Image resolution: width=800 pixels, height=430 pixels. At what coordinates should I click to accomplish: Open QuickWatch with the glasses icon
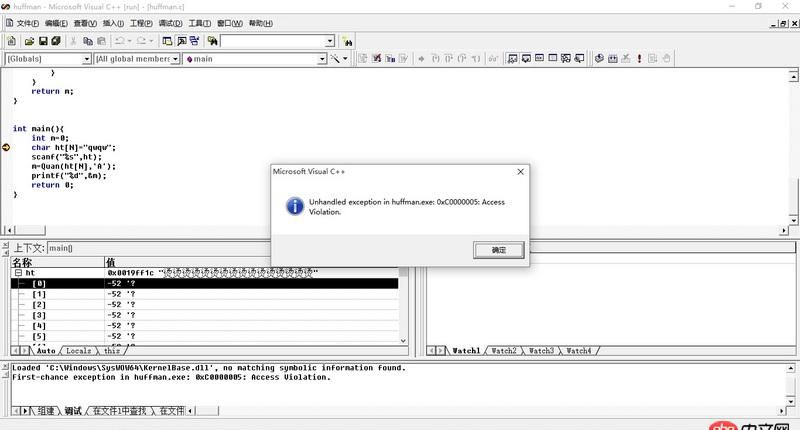(x=493, y=59)
